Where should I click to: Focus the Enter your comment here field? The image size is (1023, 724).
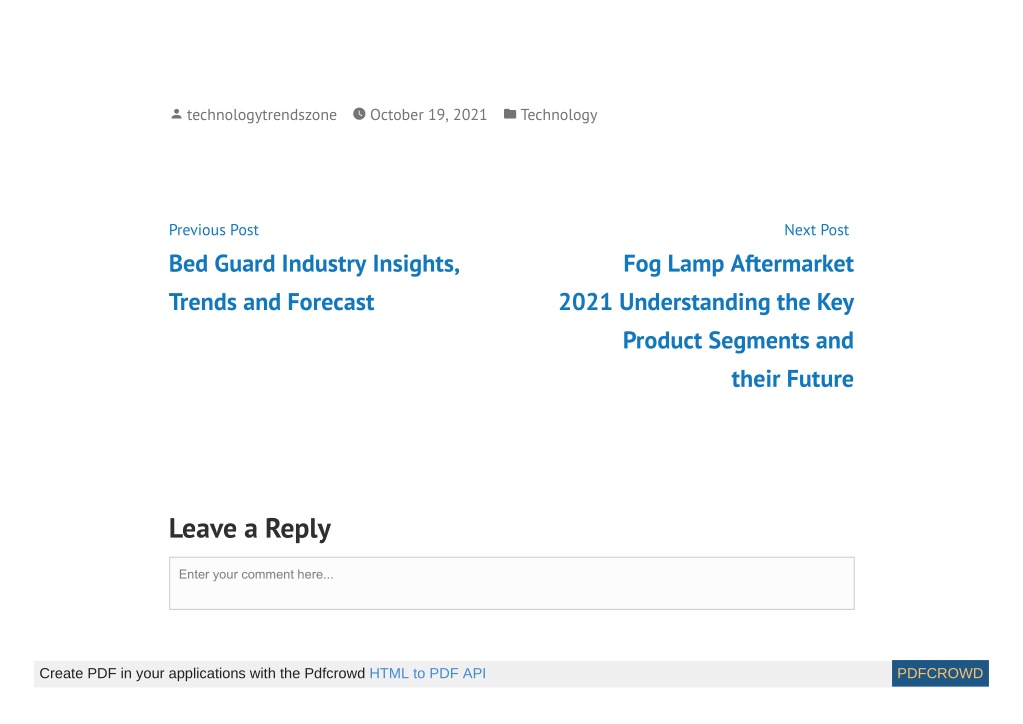(512, 583)
